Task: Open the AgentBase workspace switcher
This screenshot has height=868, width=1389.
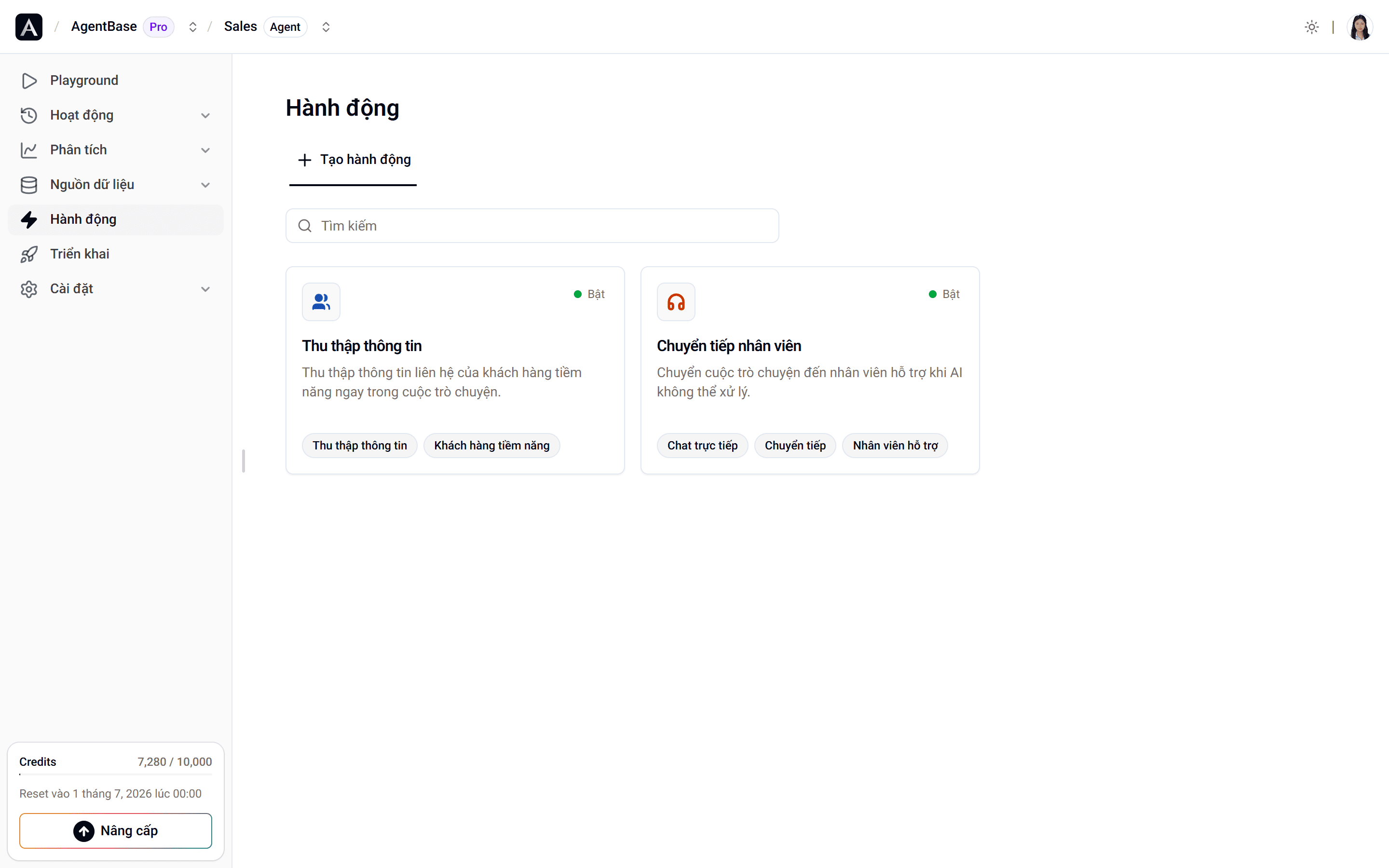Action: pos(193,27)
